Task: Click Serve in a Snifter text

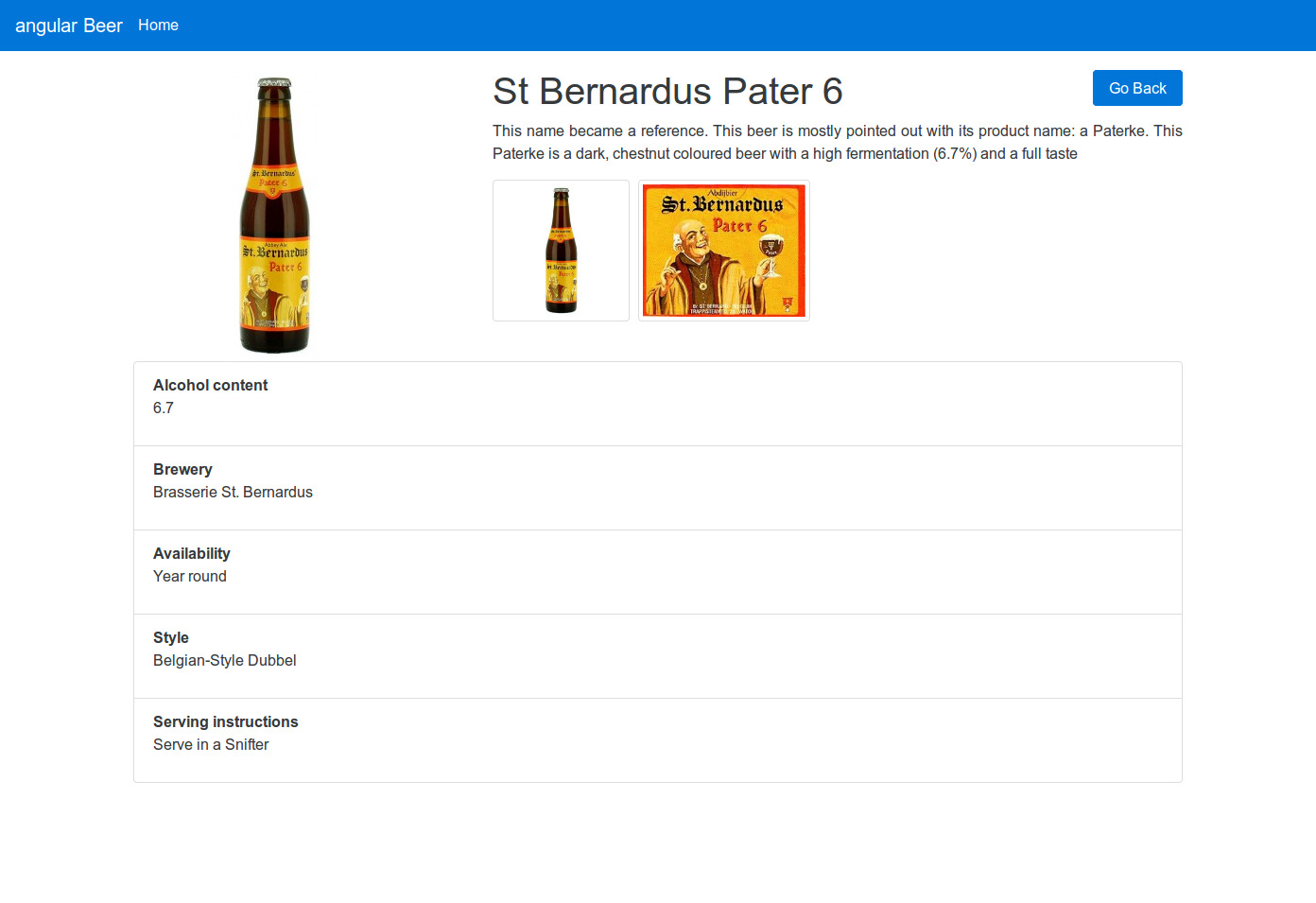Action: [211, 744]
